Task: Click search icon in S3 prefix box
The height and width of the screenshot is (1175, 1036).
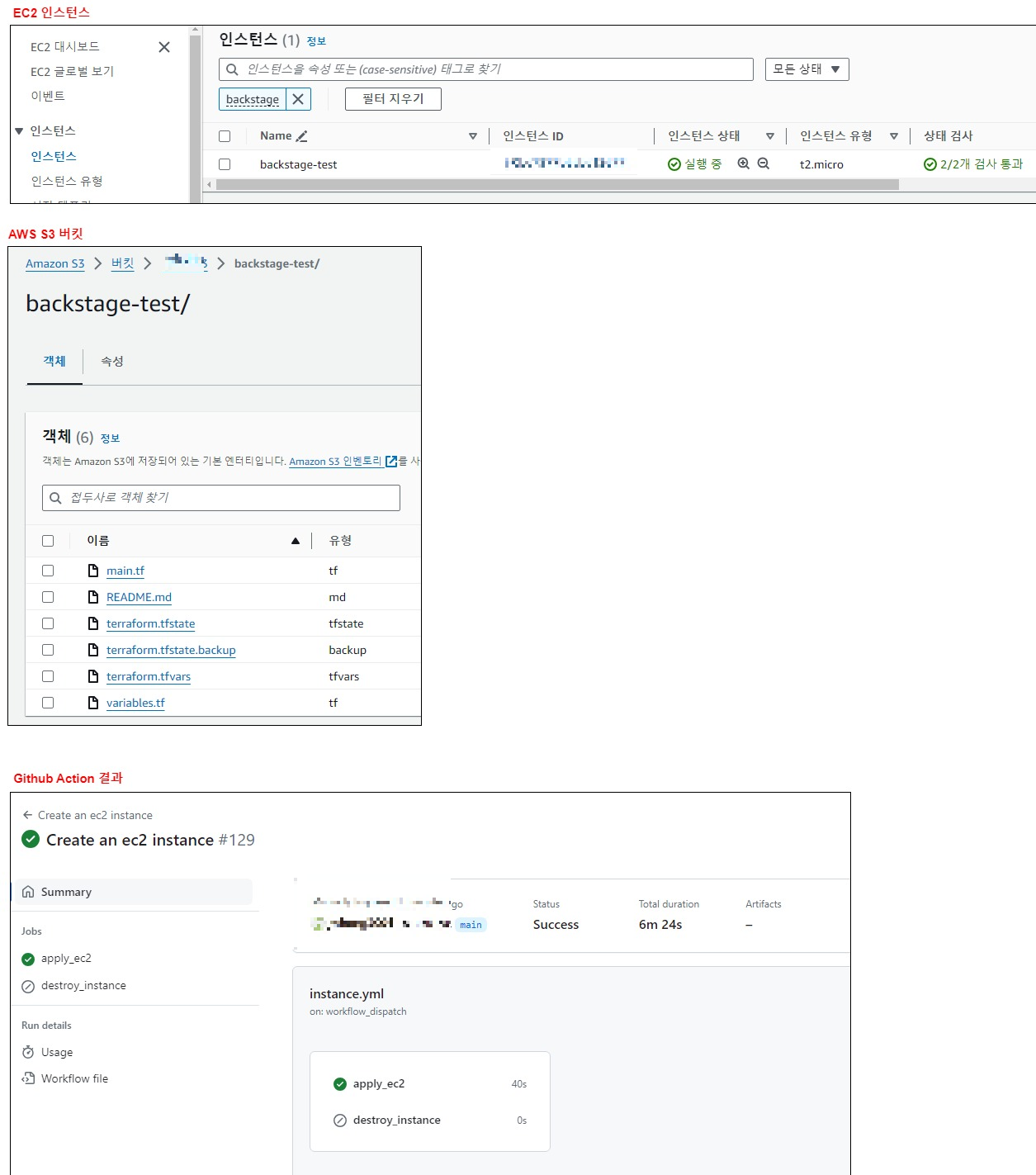Action: (55, 498)
